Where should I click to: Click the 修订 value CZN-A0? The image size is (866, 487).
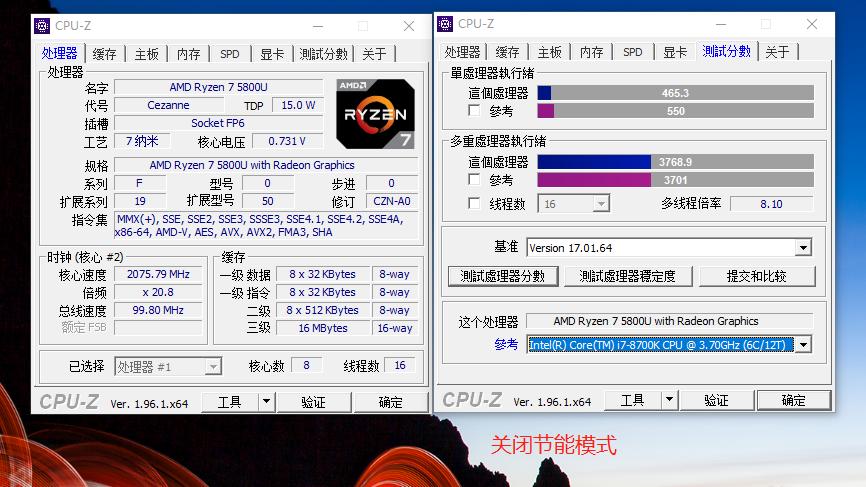coord(392,201)
